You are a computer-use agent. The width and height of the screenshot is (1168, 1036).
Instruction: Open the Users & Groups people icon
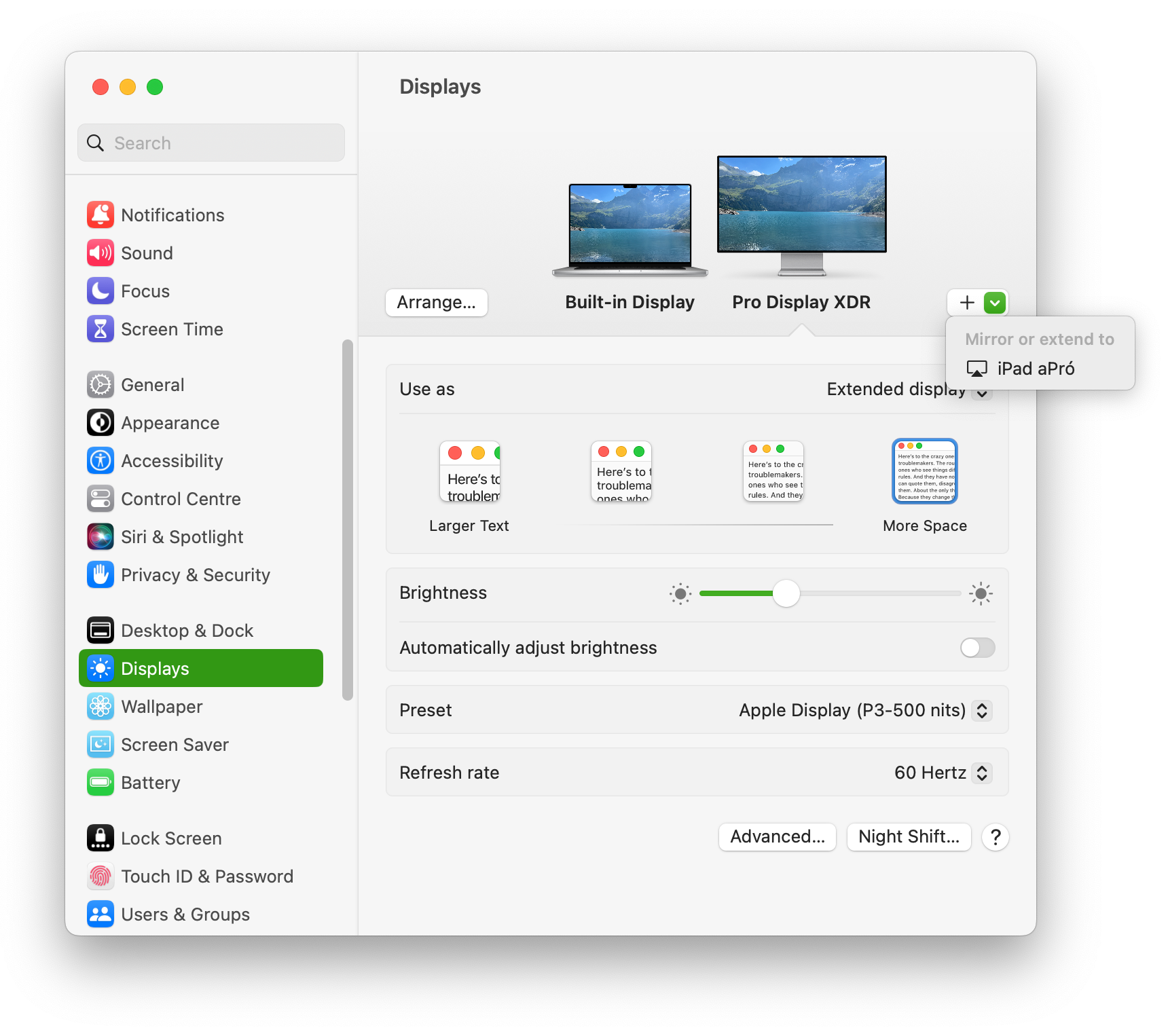coord(101,914)
